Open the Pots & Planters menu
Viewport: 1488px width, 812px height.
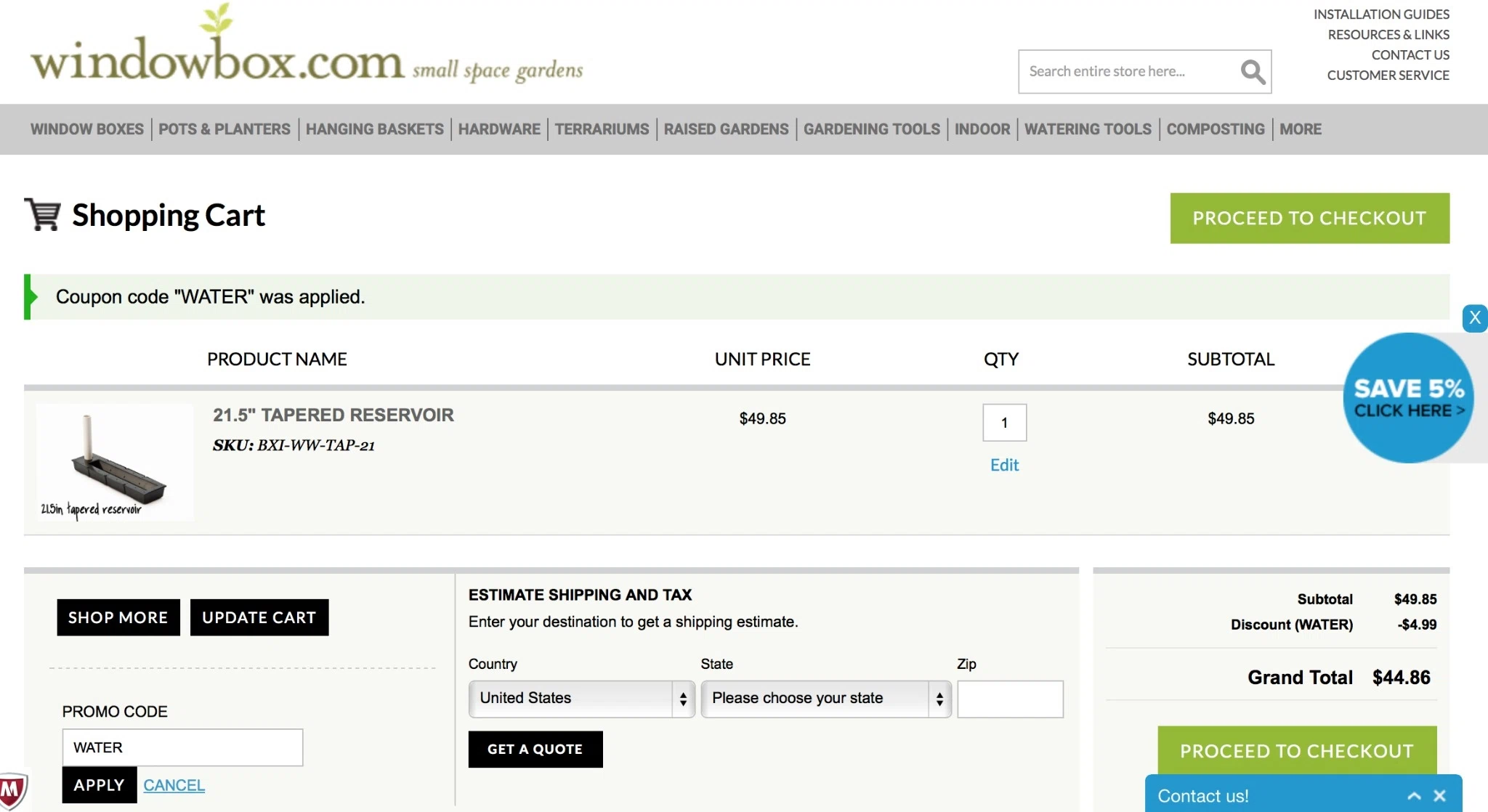[225, 129]
